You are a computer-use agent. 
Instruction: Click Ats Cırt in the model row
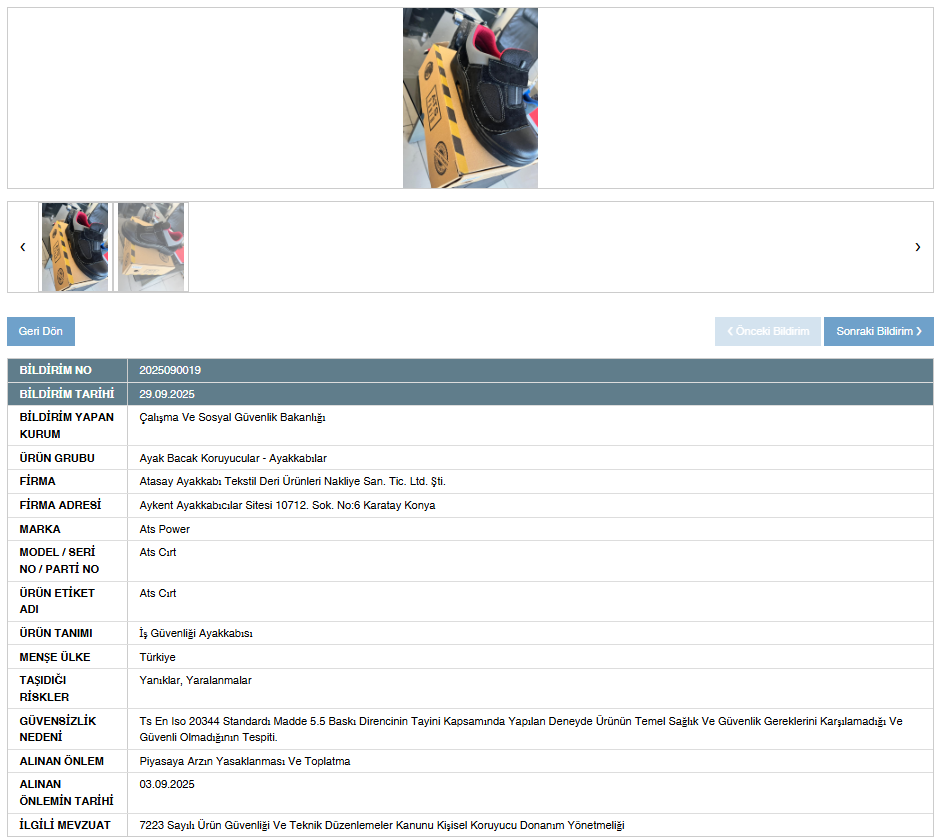[x=158, y=553]
